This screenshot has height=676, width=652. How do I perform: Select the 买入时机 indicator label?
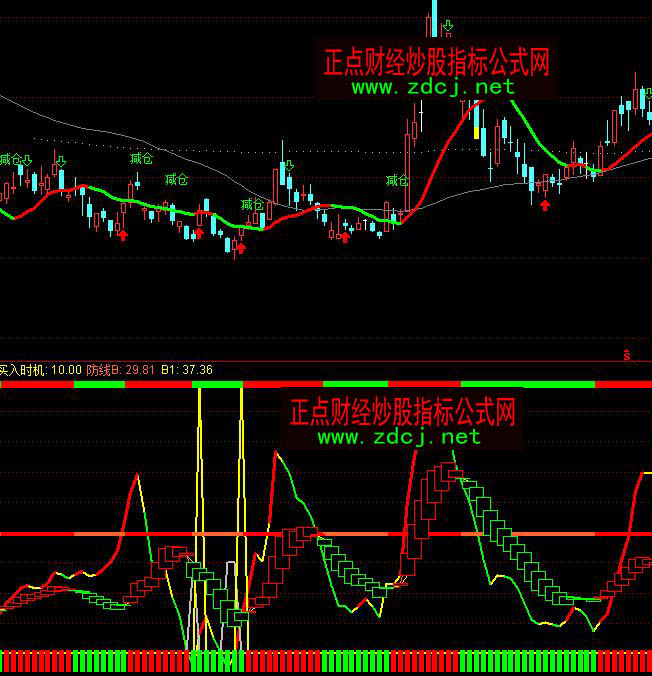pos(24,370)
